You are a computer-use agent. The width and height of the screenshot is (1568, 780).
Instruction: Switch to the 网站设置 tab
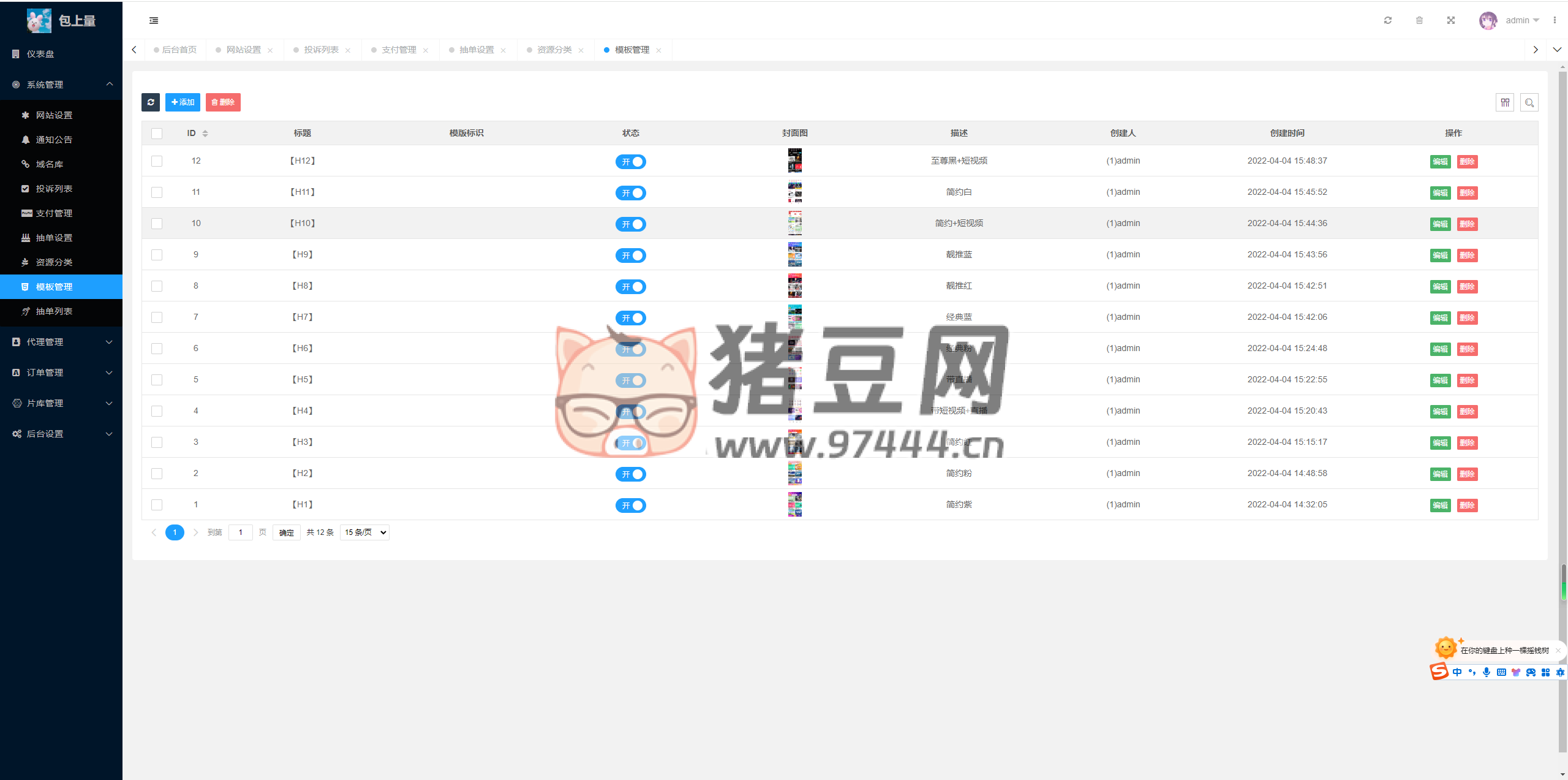click(x=244, y=50)
